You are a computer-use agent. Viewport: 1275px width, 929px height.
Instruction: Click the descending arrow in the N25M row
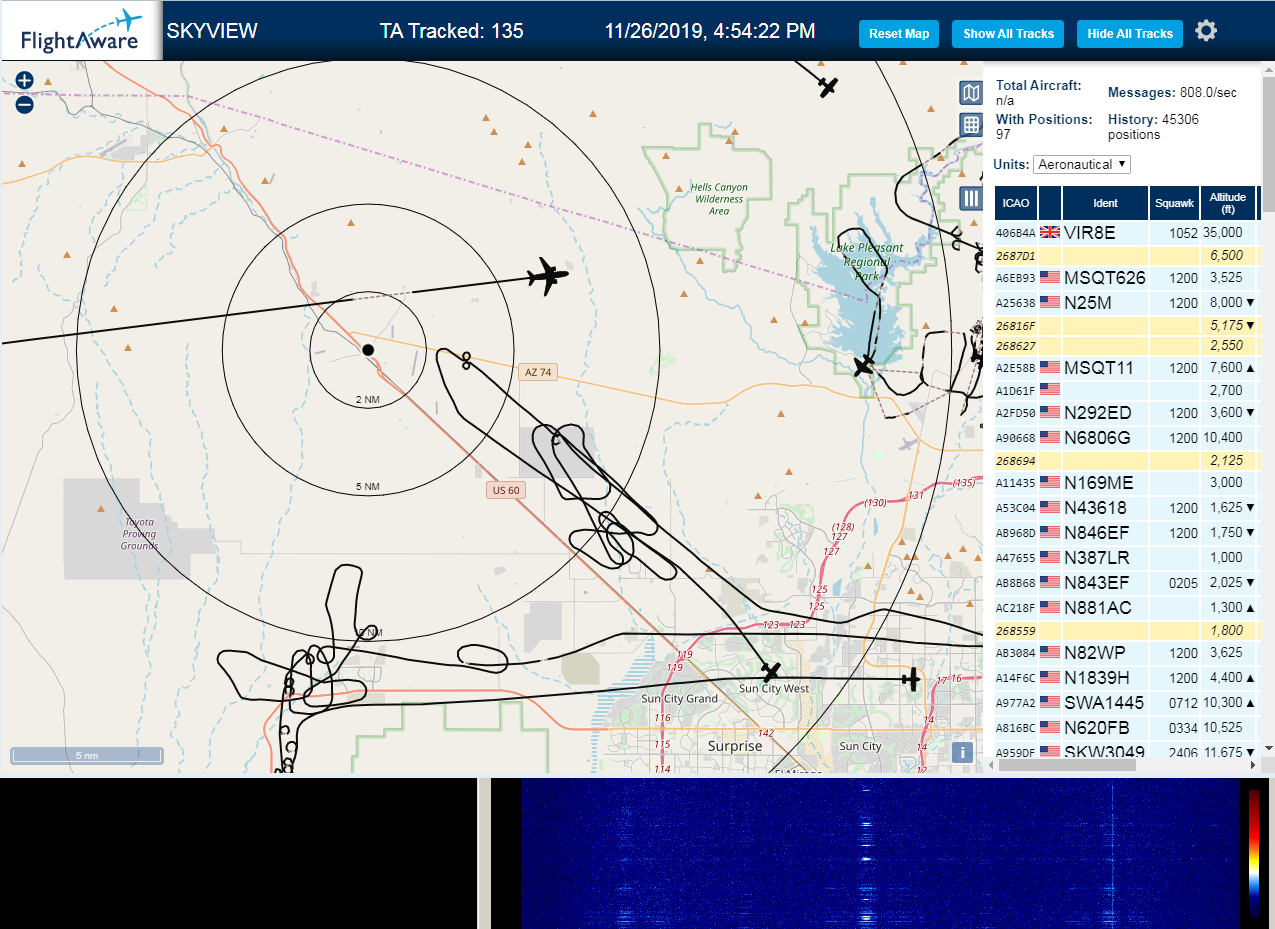coord(1250,302)
